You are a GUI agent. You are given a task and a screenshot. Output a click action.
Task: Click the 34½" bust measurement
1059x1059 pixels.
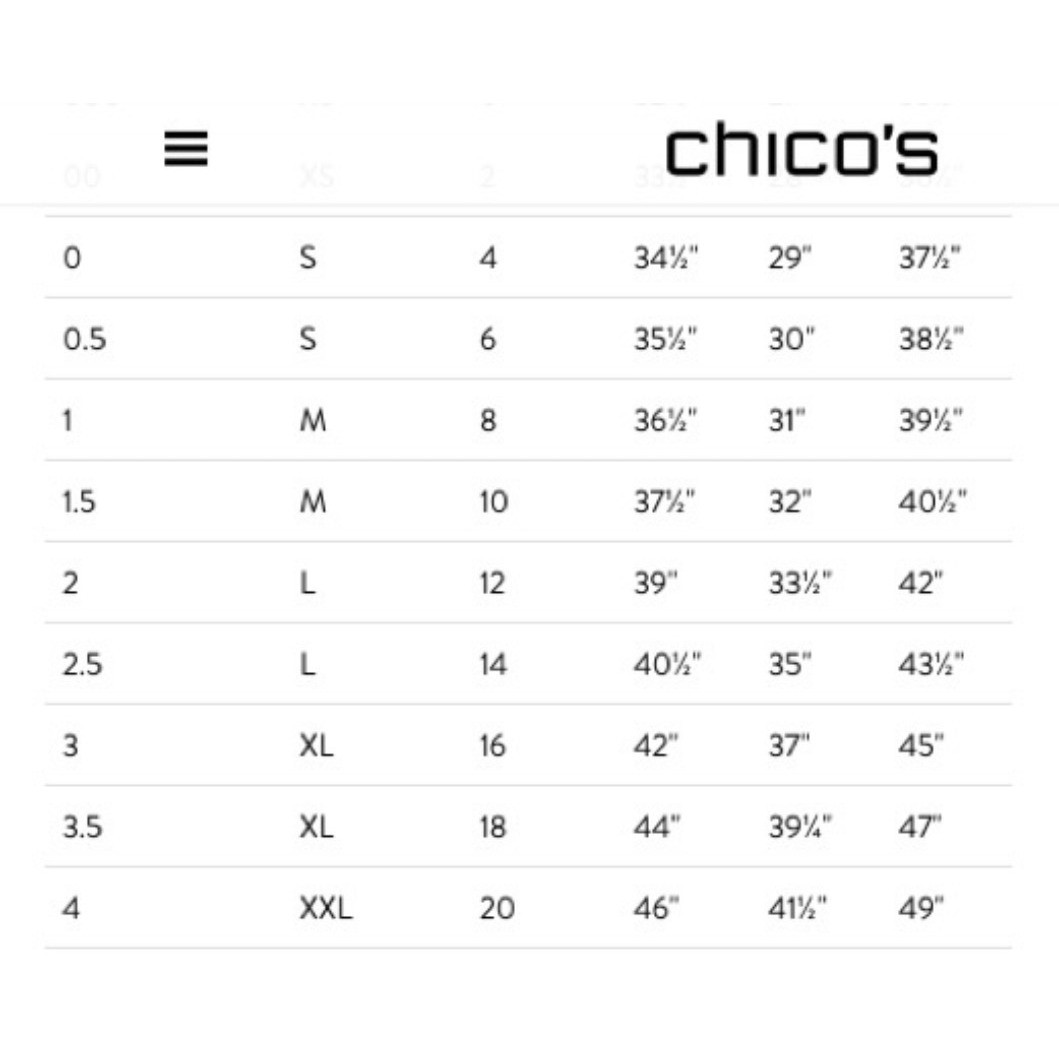[x=666, y=257]
